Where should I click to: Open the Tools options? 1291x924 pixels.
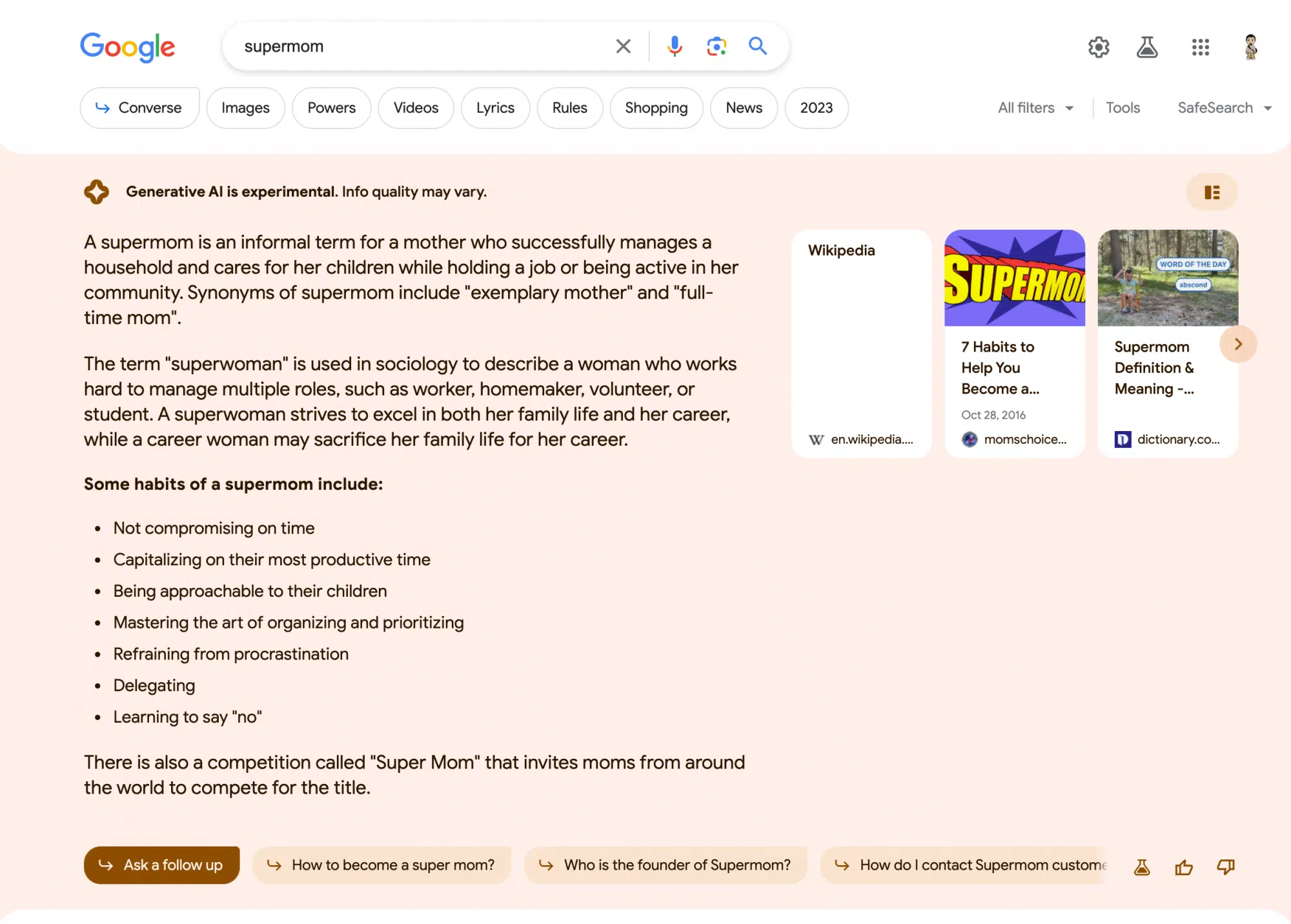(x=1123, y=108)
